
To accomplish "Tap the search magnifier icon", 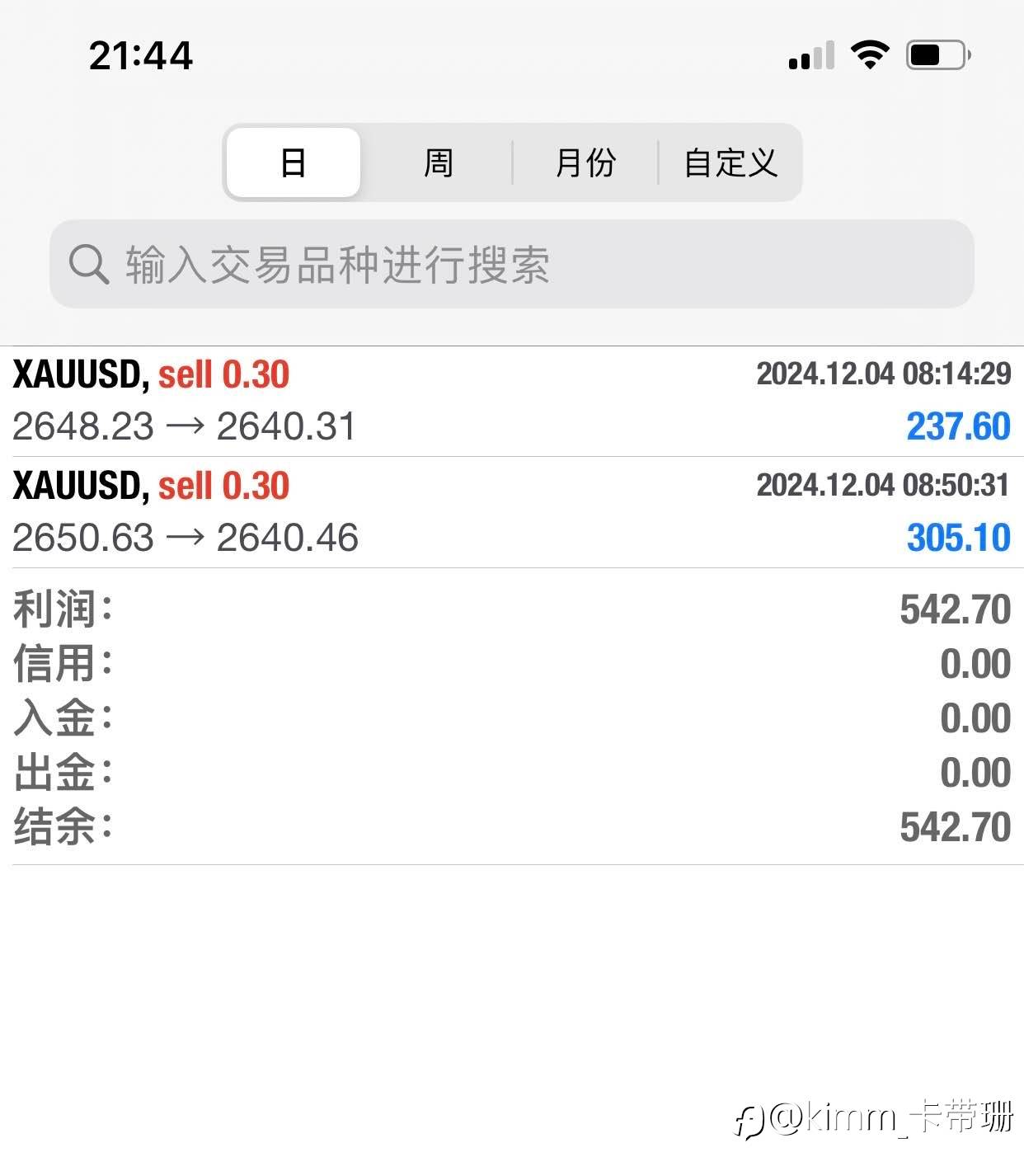I will 88,265.
